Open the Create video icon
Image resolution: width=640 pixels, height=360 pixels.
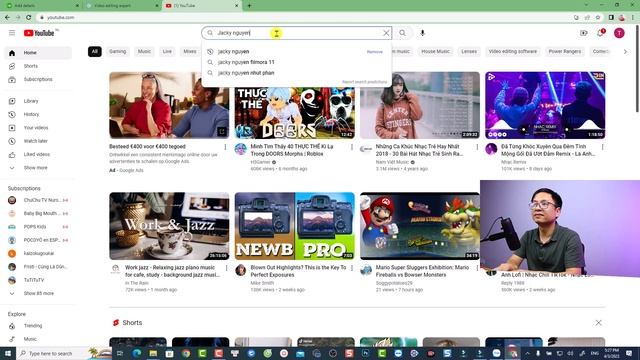point(584,33)
